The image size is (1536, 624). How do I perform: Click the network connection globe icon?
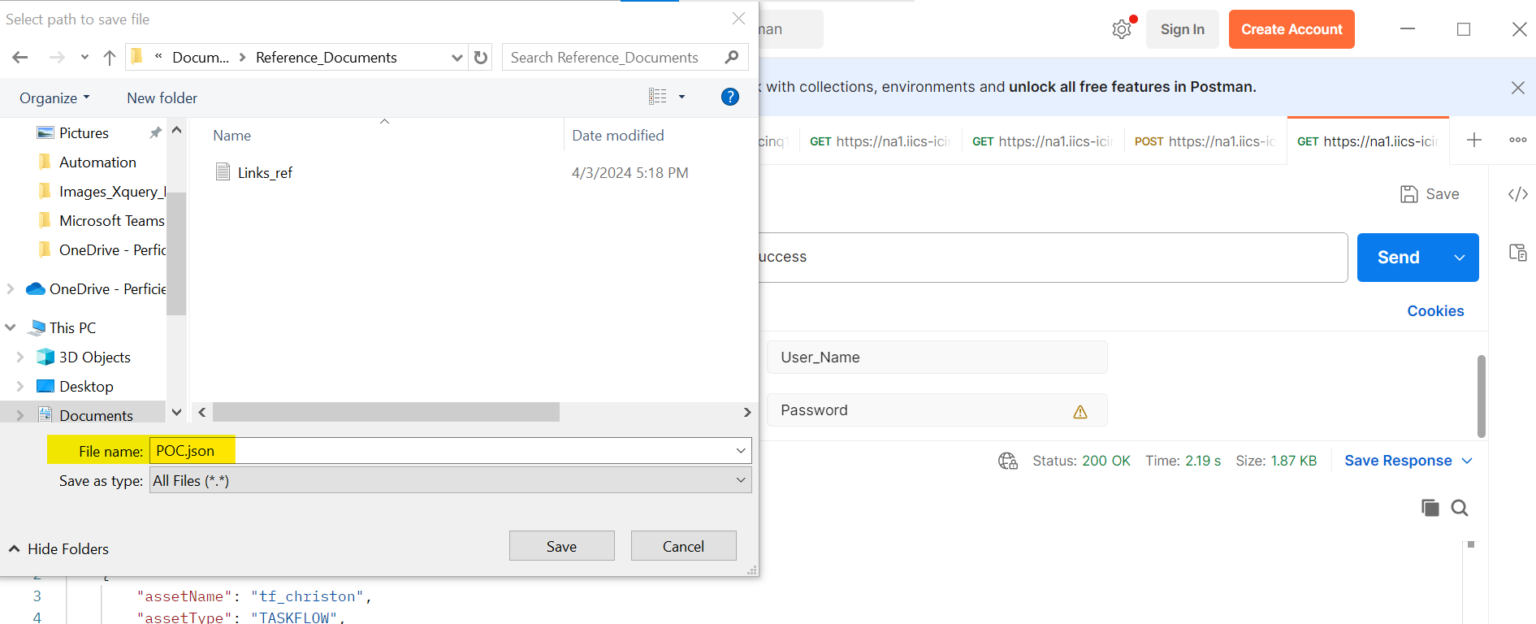tap(1007, 460)
